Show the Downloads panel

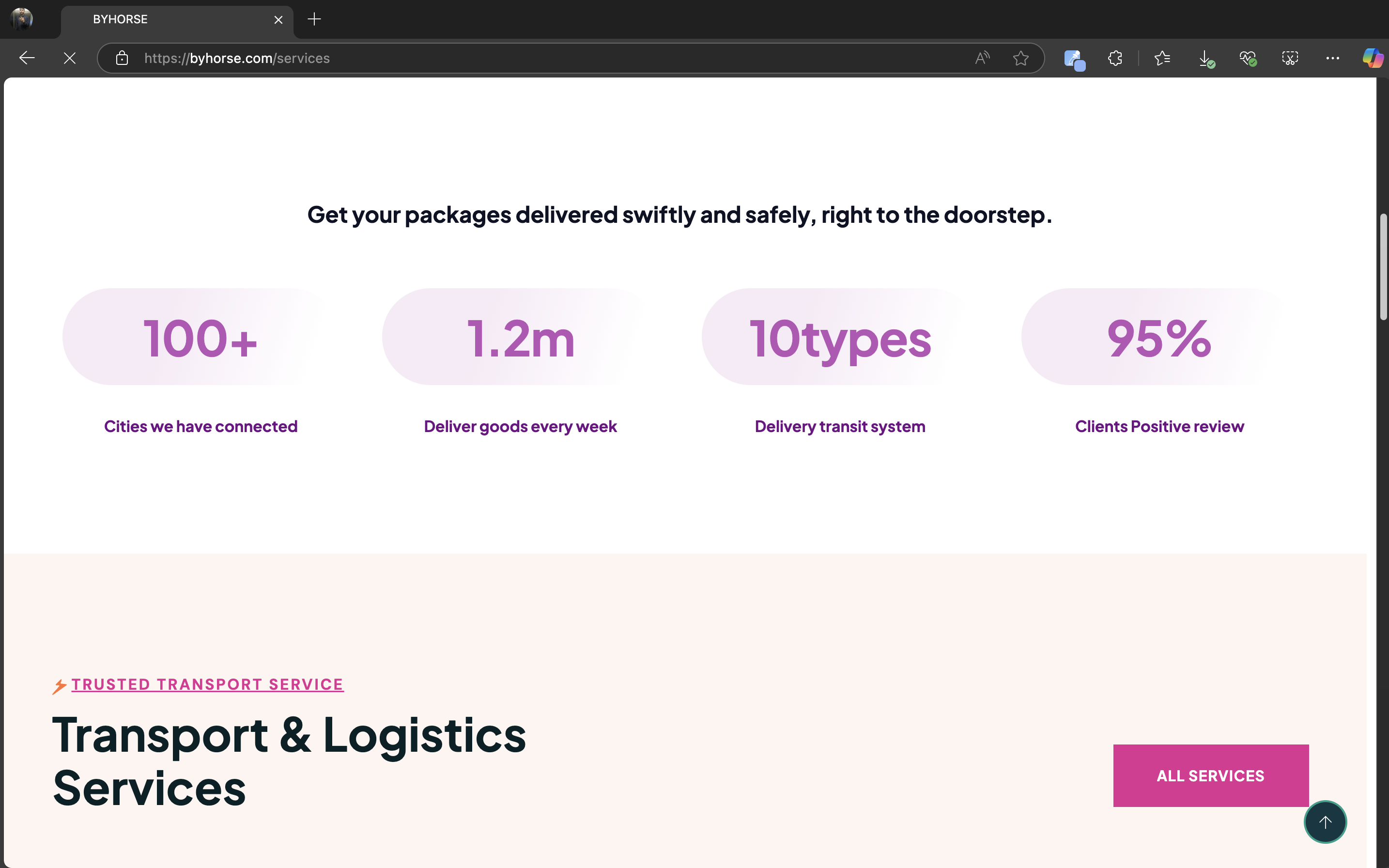tap(1206, 59)
